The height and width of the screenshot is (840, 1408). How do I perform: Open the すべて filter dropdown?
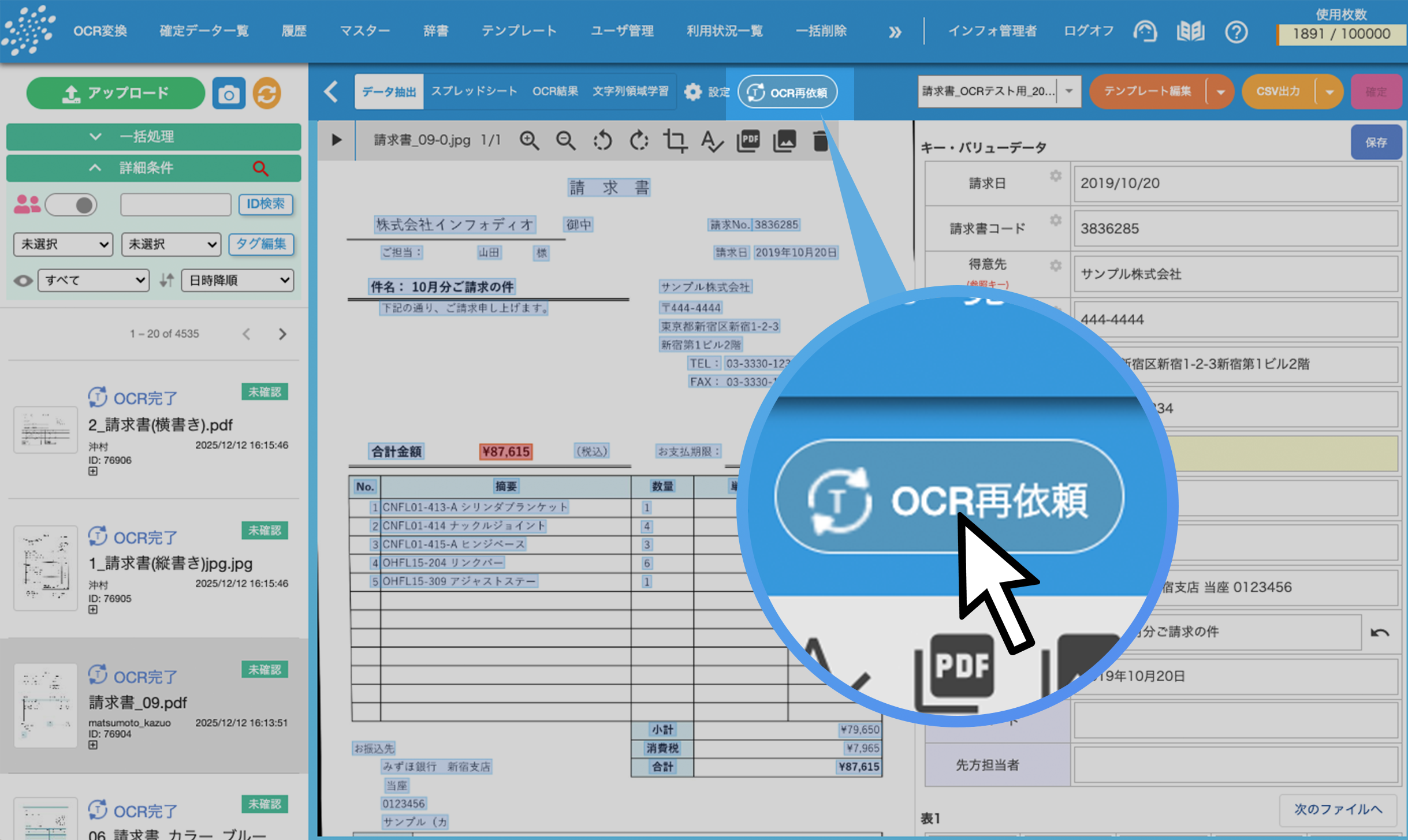[x=94, y=281]
